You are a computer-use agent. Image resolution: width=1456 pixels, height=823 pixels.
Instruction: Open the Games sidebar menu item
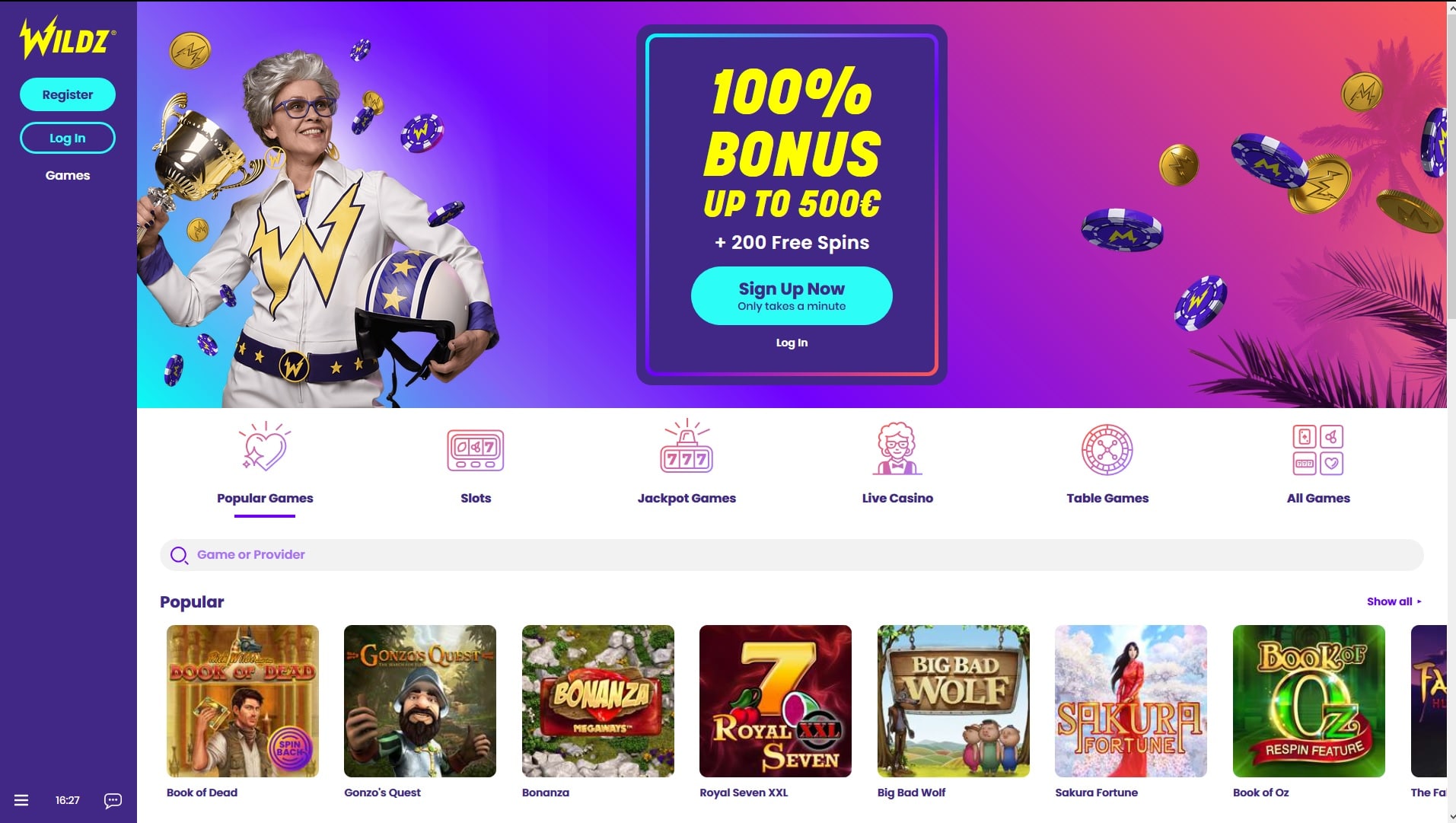(x=68, y=175)
